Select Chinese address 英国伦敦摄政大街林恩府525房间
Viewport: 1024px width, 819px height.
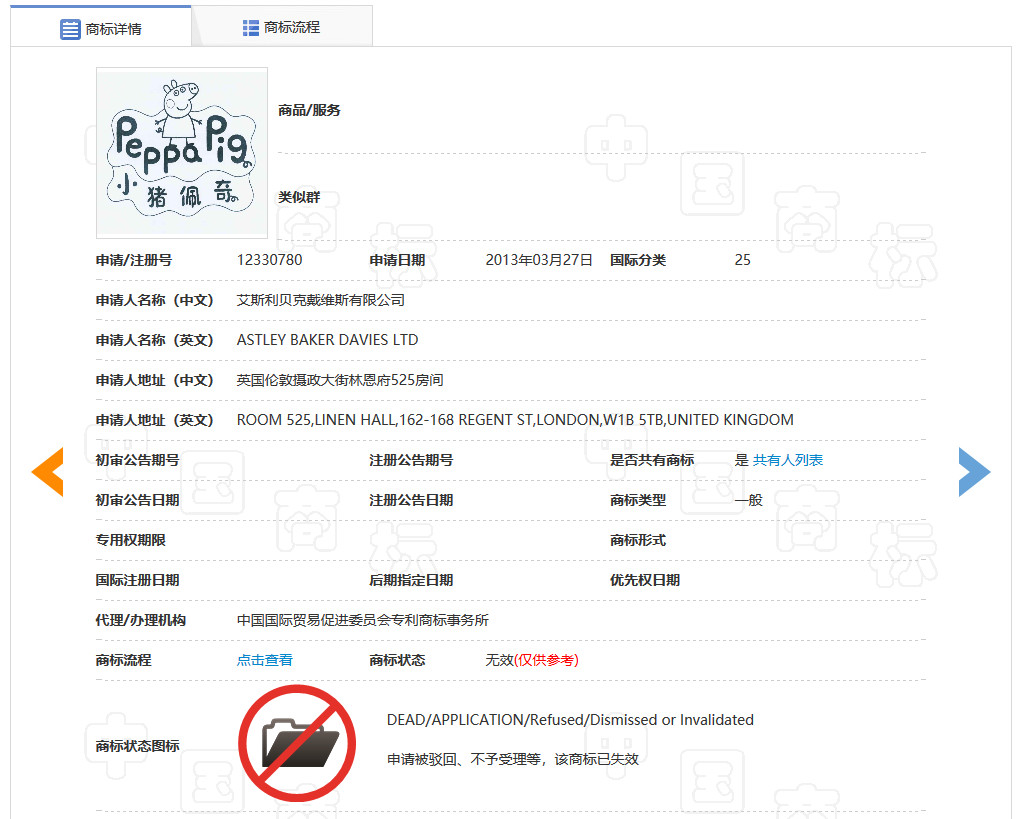tap(340, 380)
